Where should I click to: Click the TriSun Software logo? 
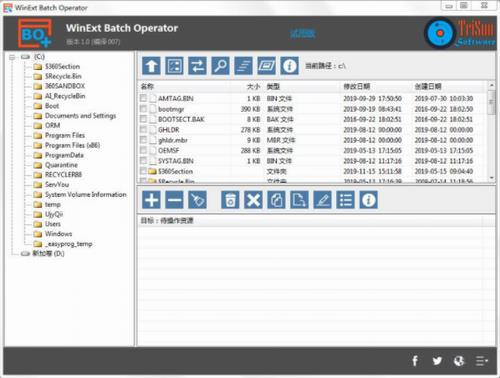click(x=460, y=33)
